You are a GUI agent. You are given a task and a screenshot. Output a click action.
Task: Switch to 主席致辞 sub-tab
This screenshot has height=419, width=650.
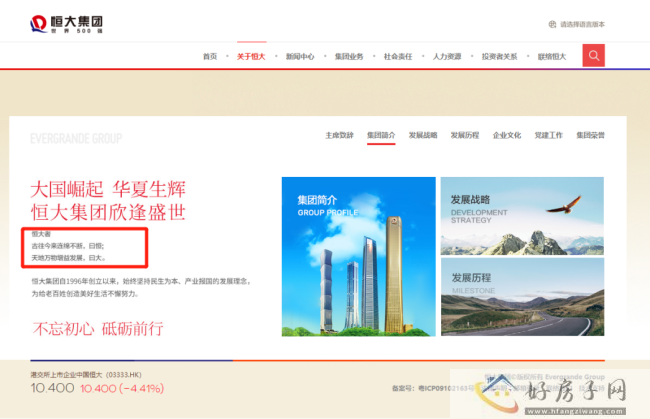click(x=339, y=135)
